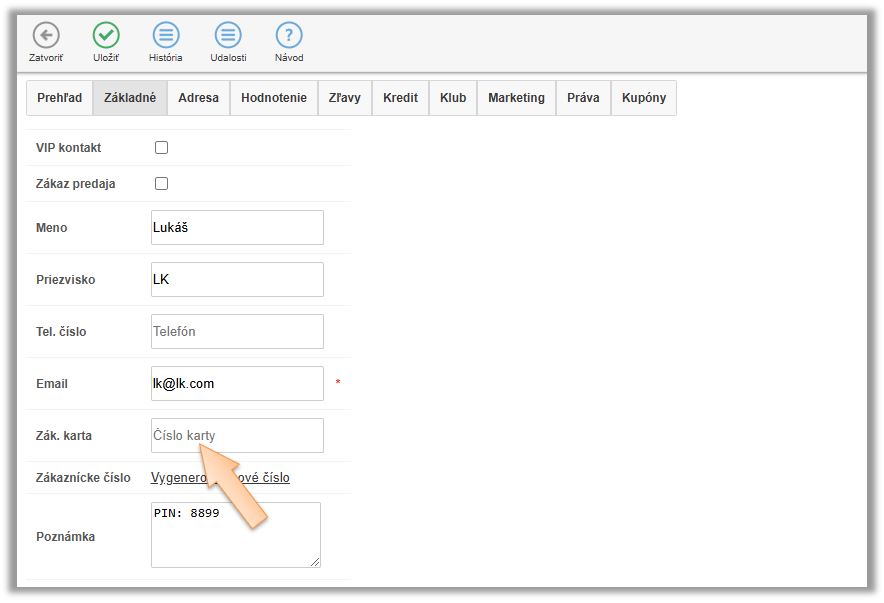Go to the Zľavy tab
Viewport: 884px width, 603px height.
click(x=345, y=98)
